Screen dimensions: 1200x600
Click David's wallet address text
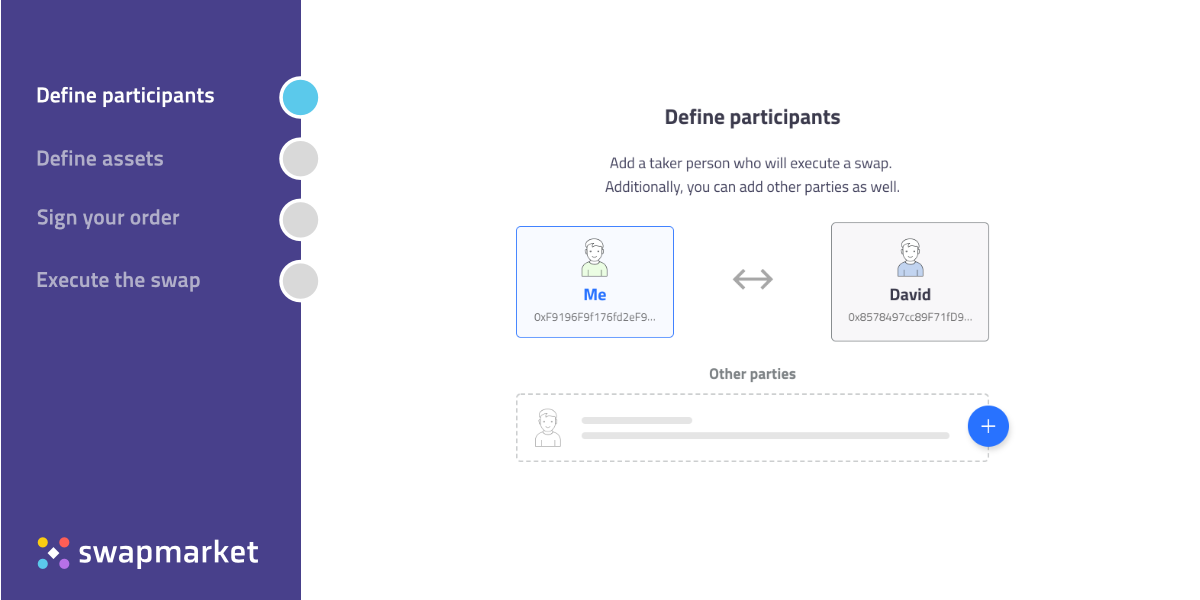tap(910, 317)
